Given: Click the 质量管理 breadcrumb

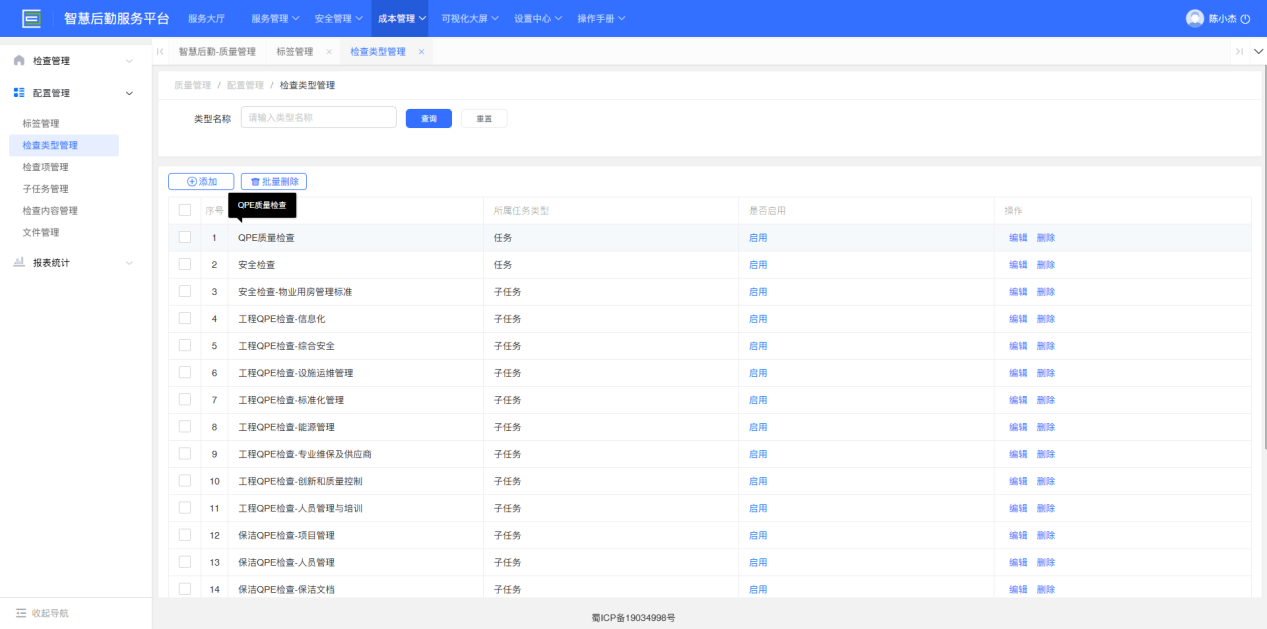Looking at the screenshot, I should coord(192,86).
